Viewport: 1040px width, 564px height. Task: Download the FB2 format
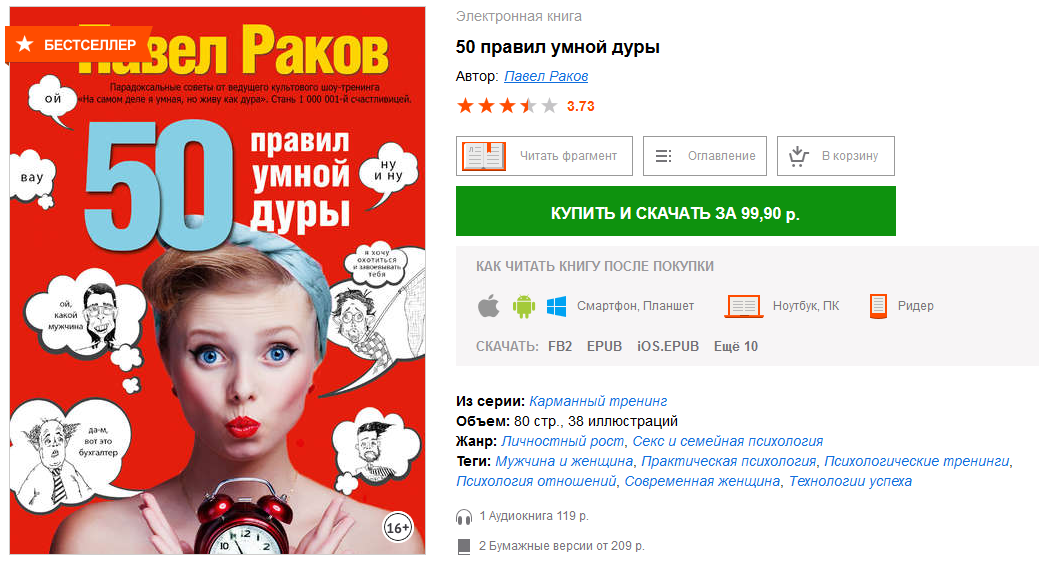tap(560, 346)
